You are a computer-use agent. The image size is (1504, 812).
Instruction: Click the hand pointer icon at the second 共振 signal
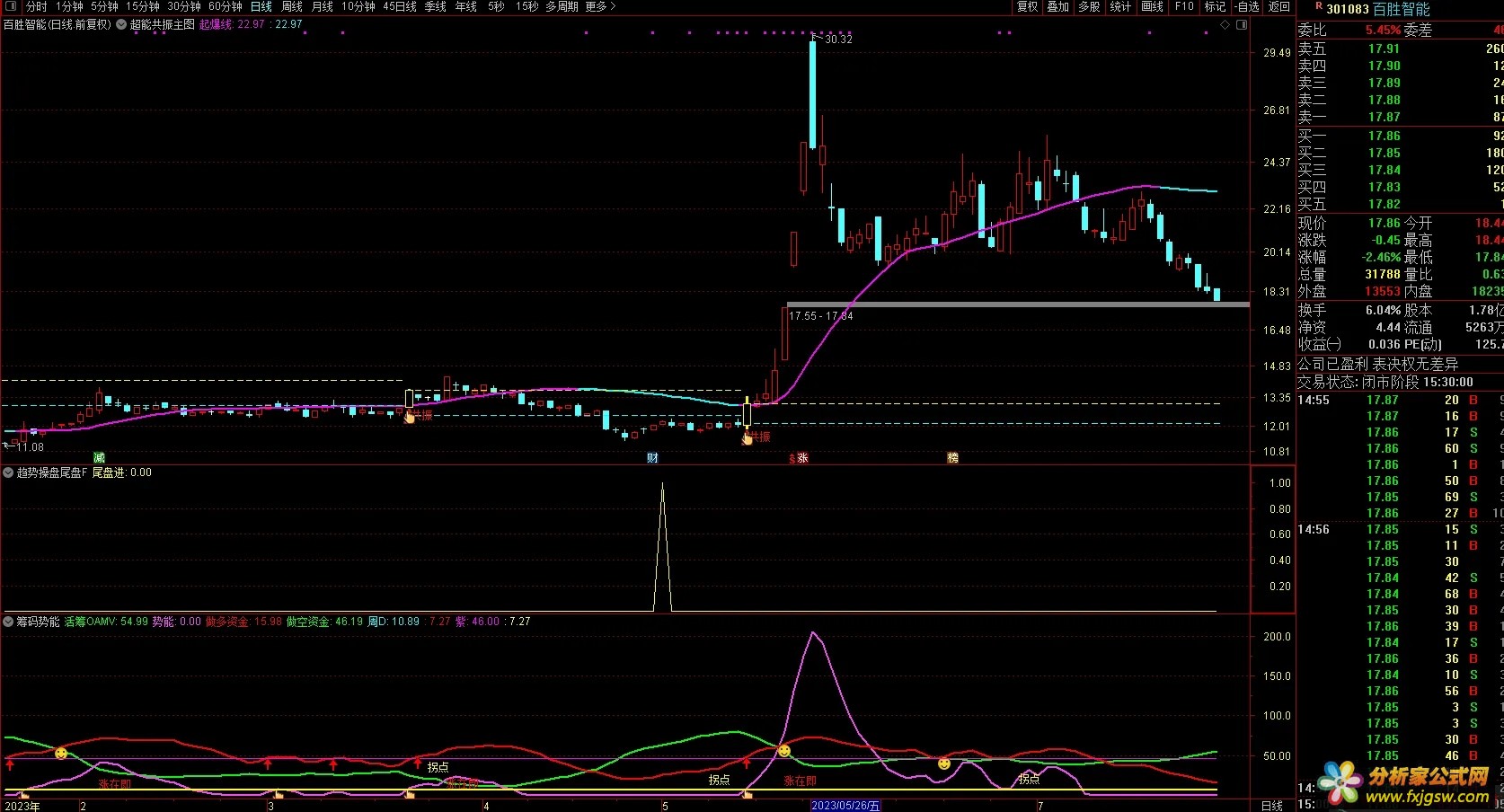tap(748, 437)
